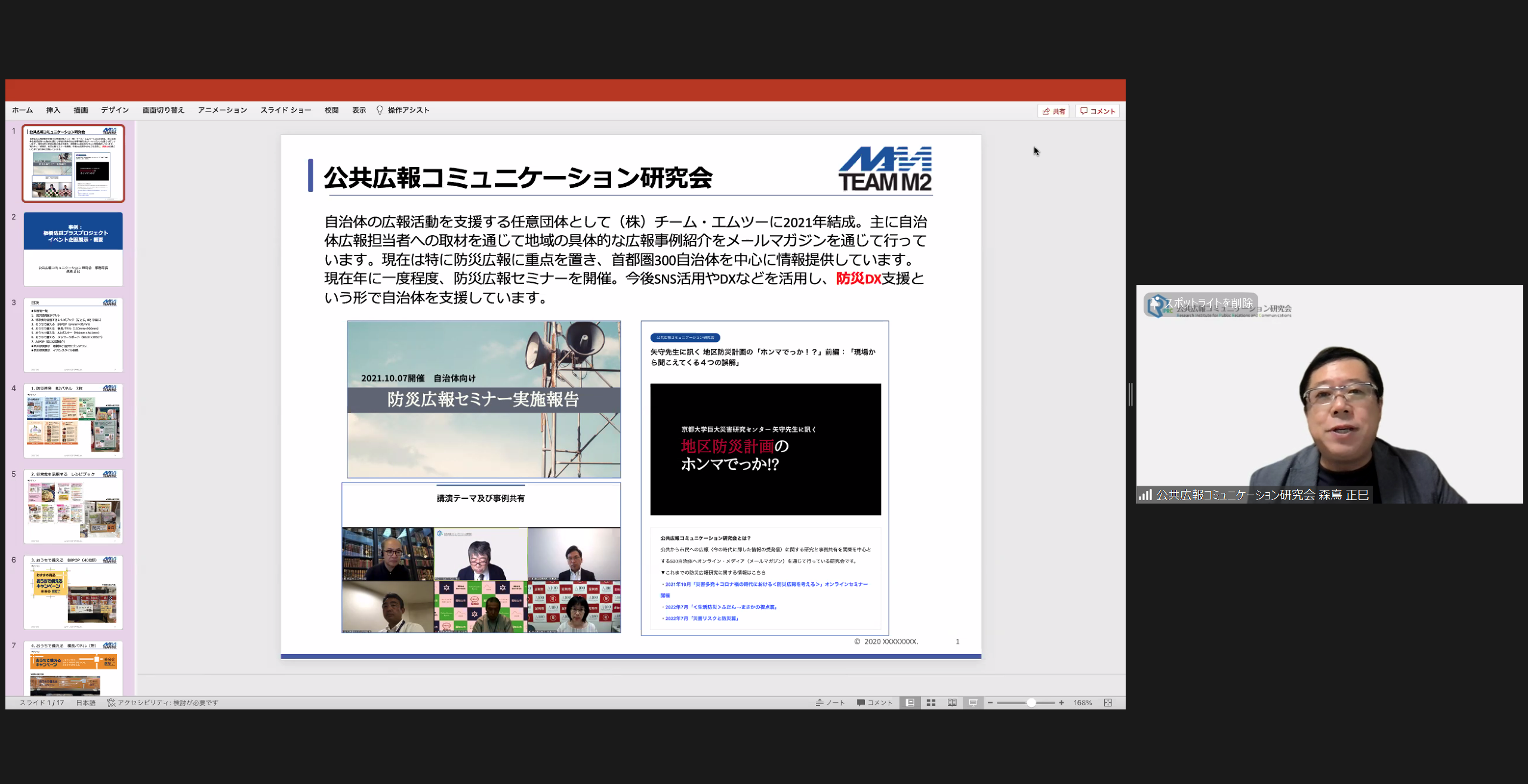Click the slide number 1 footer
Viewport: 1528px width, 784px height.
point(957,641)
